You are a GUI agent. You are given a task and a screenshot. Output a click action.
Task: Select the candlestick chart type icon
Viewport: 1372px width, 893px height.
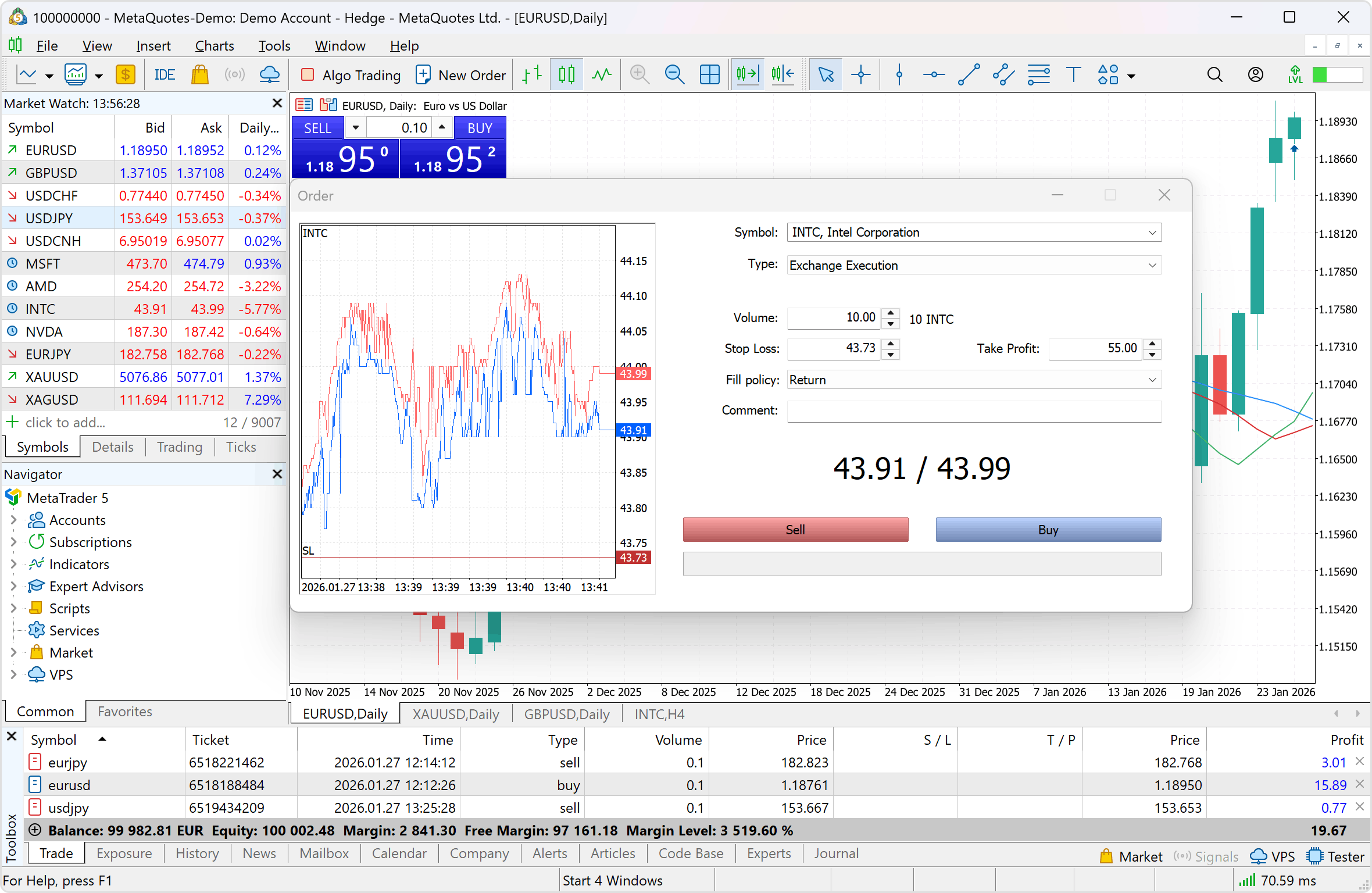566,75
